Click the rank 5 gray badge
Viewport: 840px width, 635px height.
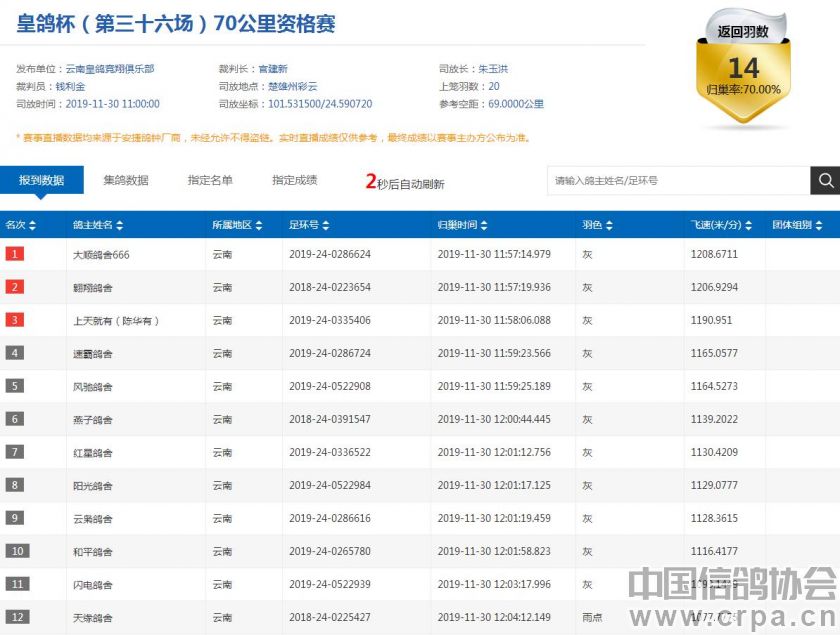coord(14,386)
